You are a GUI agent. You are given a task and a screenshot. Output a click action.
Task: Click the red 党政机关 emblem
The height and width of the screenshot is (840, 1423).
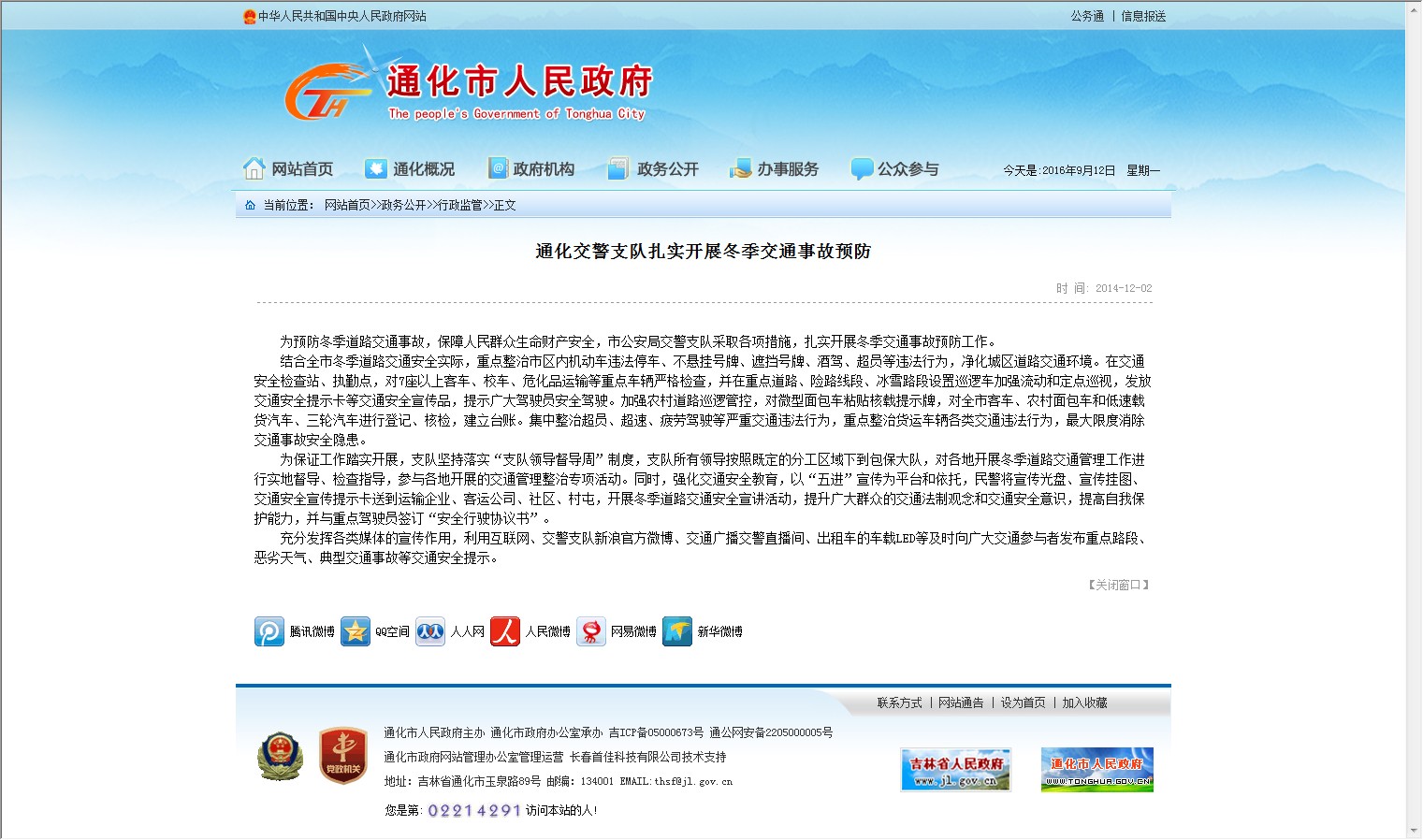click(342, 756)
